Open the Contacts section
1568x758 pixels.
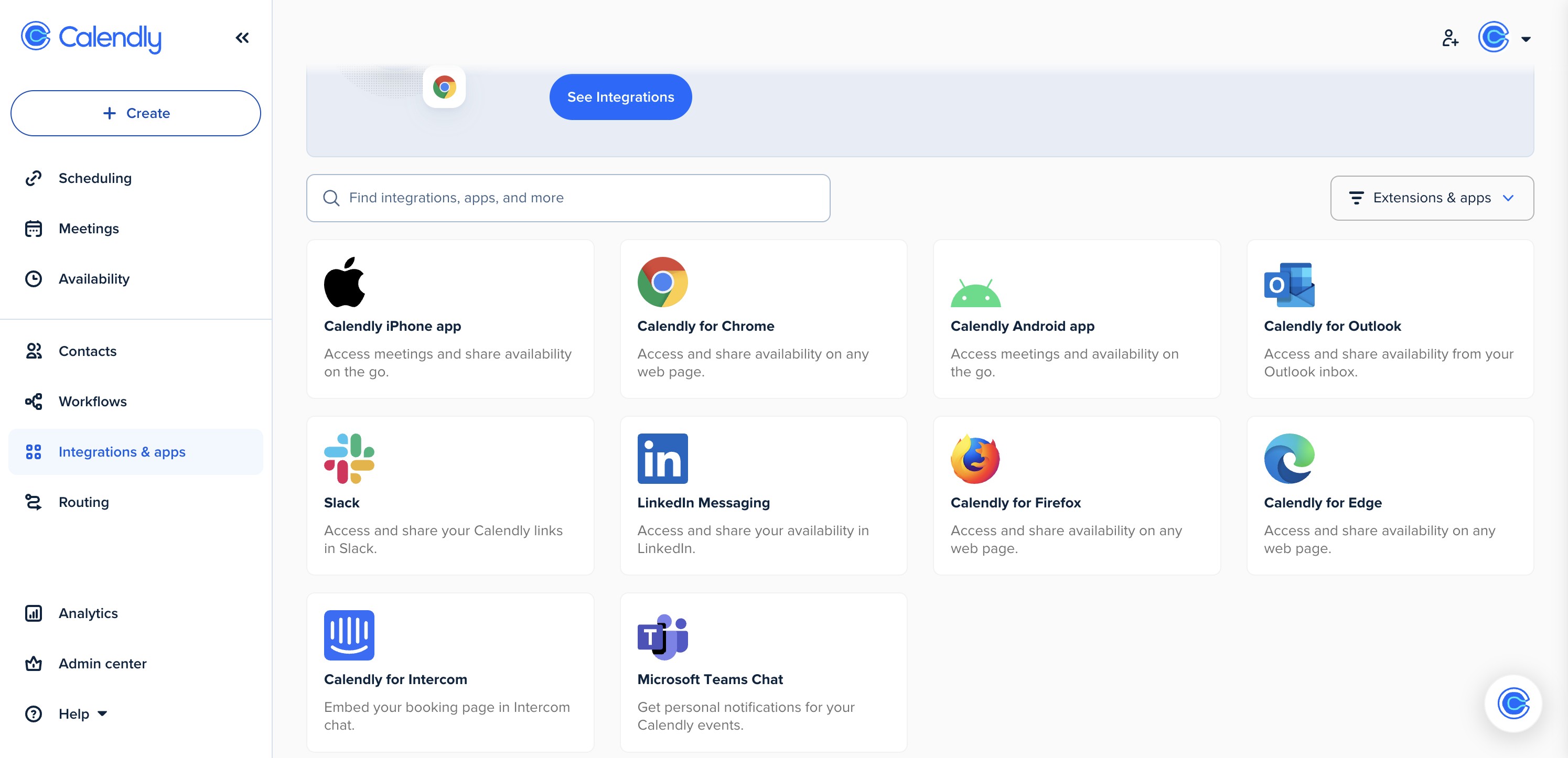pyautogui.click(x=87, y=351)
